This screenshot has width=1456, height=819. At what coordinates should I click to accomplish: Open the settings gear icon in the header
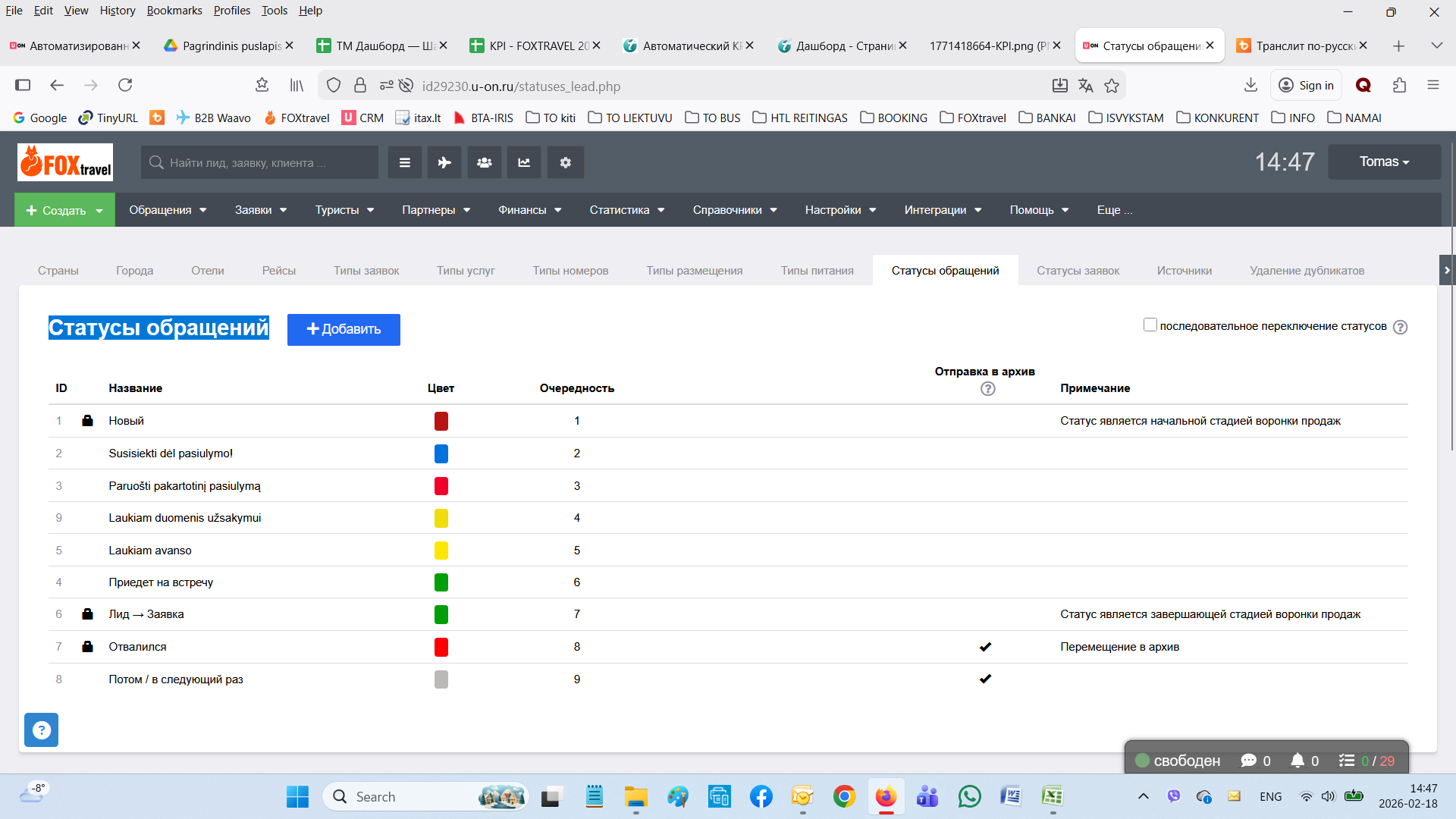[565, 162]
